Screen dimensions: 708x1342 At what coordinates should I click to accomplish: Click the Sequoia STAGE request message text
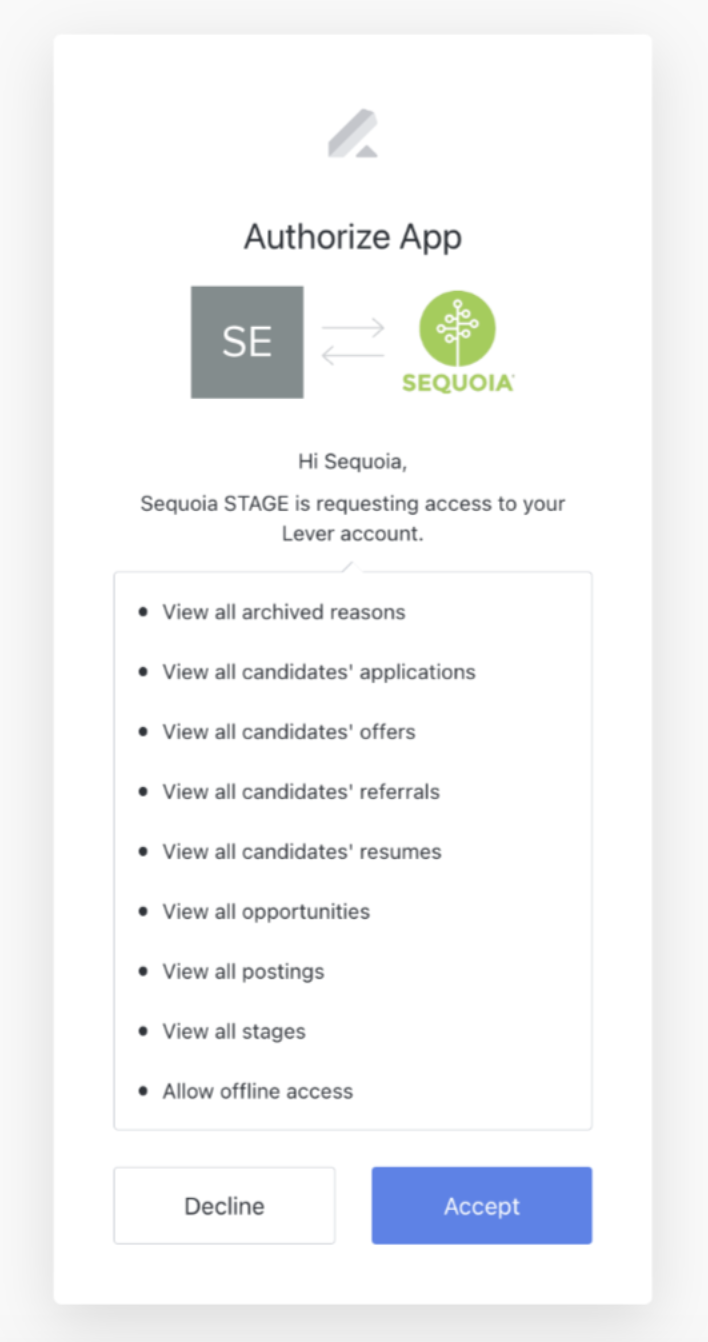[354, 518]
